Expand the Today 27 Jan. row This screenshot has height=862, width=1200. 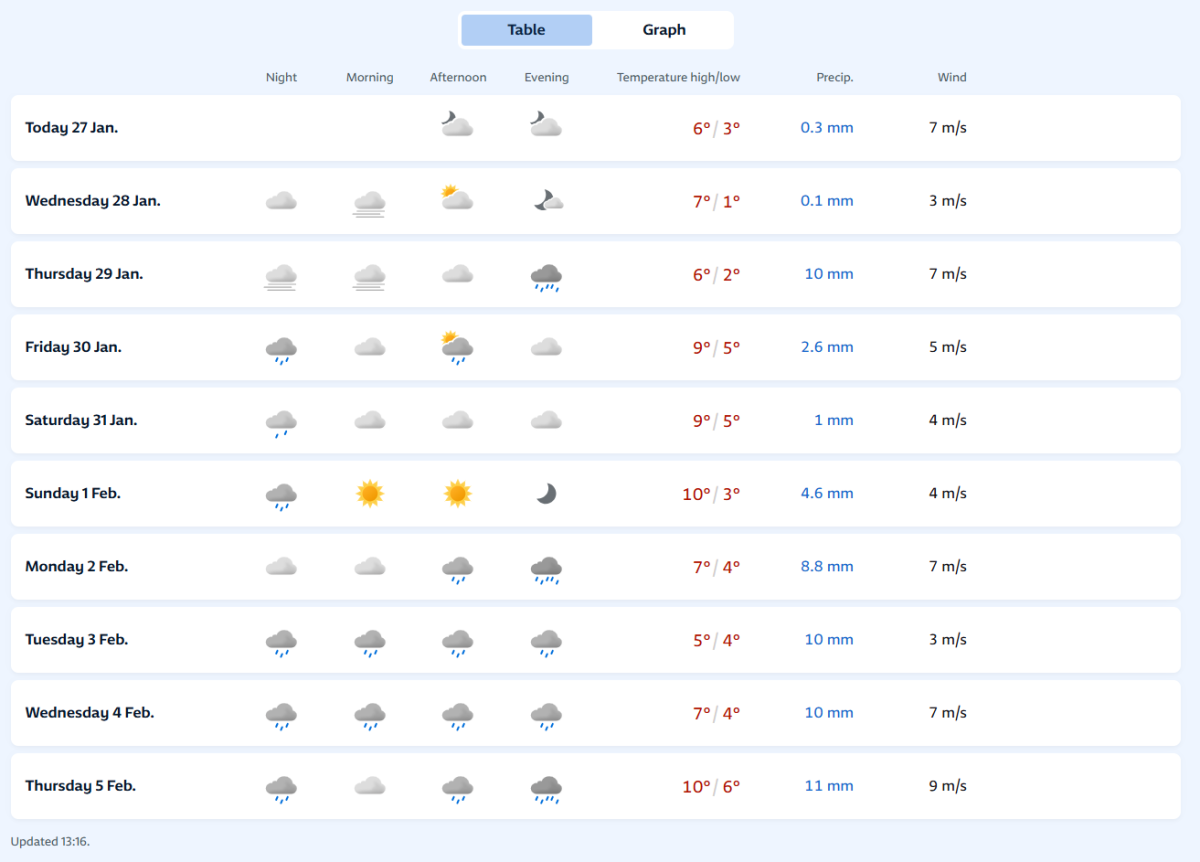[x=72, y=128]
